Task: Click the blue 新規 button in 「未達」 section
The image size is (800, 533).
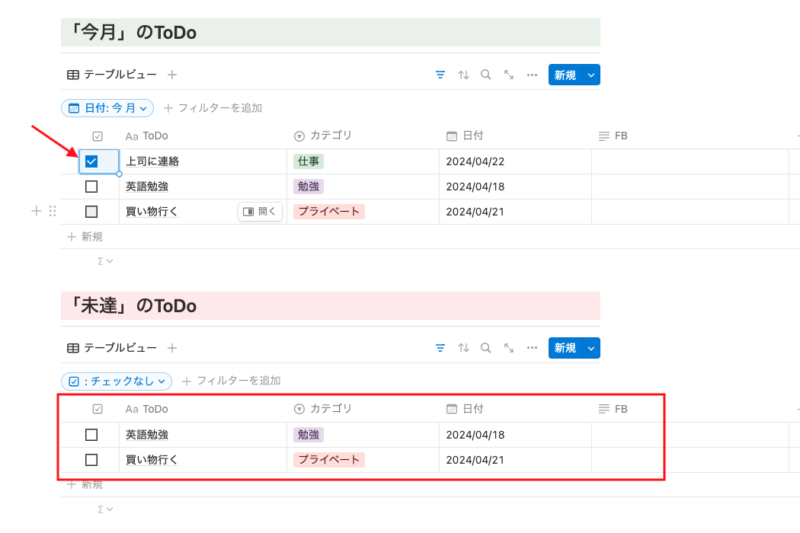Action: coord(565,348)
